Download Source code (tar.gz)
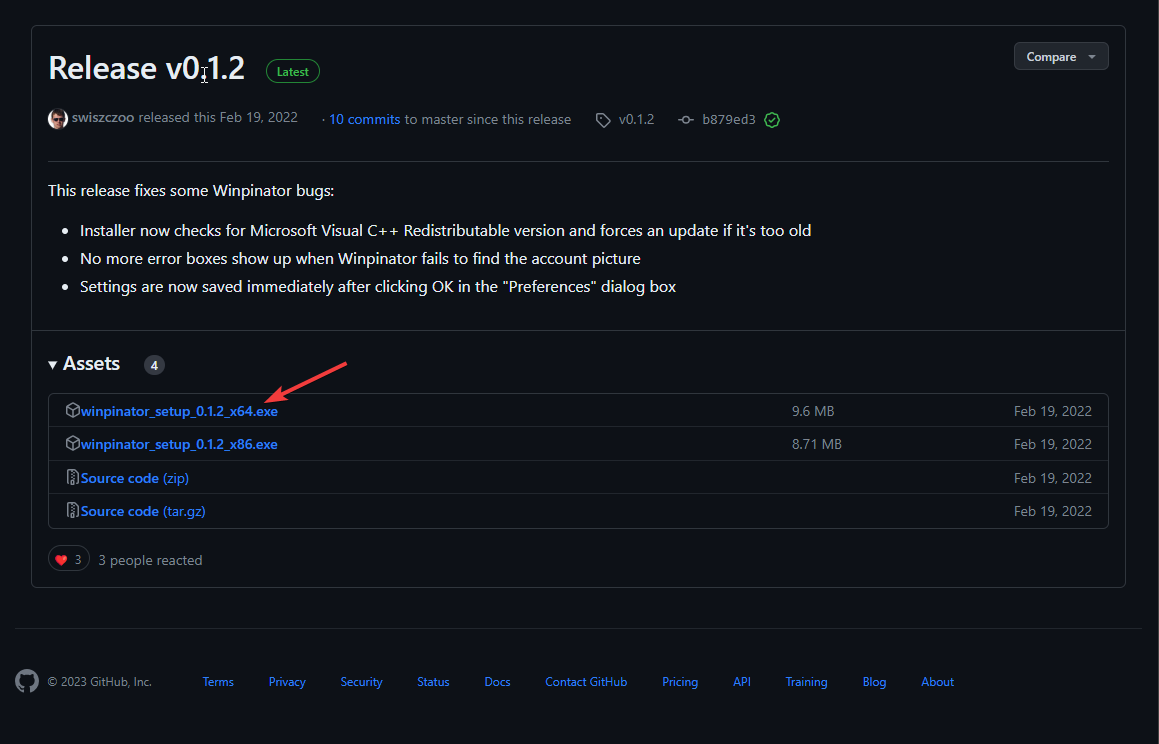Viewport: 1159px width, 744px height. (143, 511)
